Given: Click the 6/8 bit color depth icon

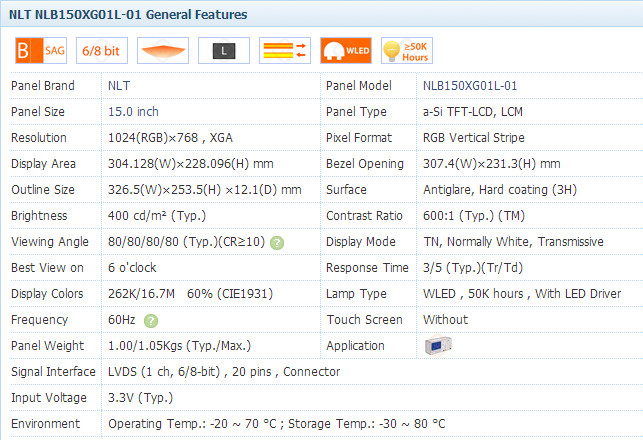Looking at the screenshot, I should (x=102, y=50).
